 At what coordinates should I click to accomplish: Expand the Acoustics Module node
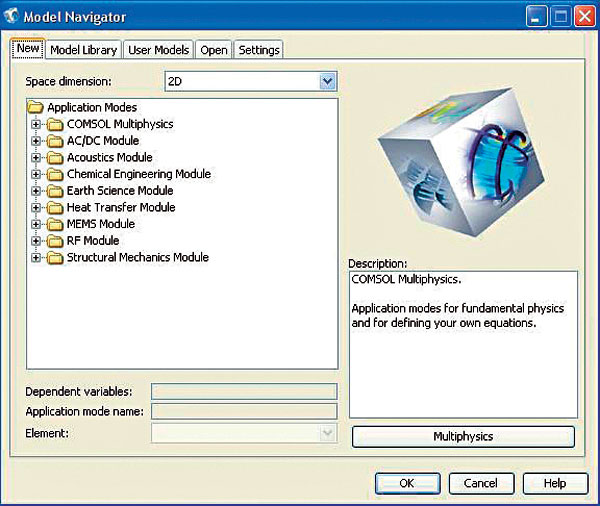[x=36, y=158]
